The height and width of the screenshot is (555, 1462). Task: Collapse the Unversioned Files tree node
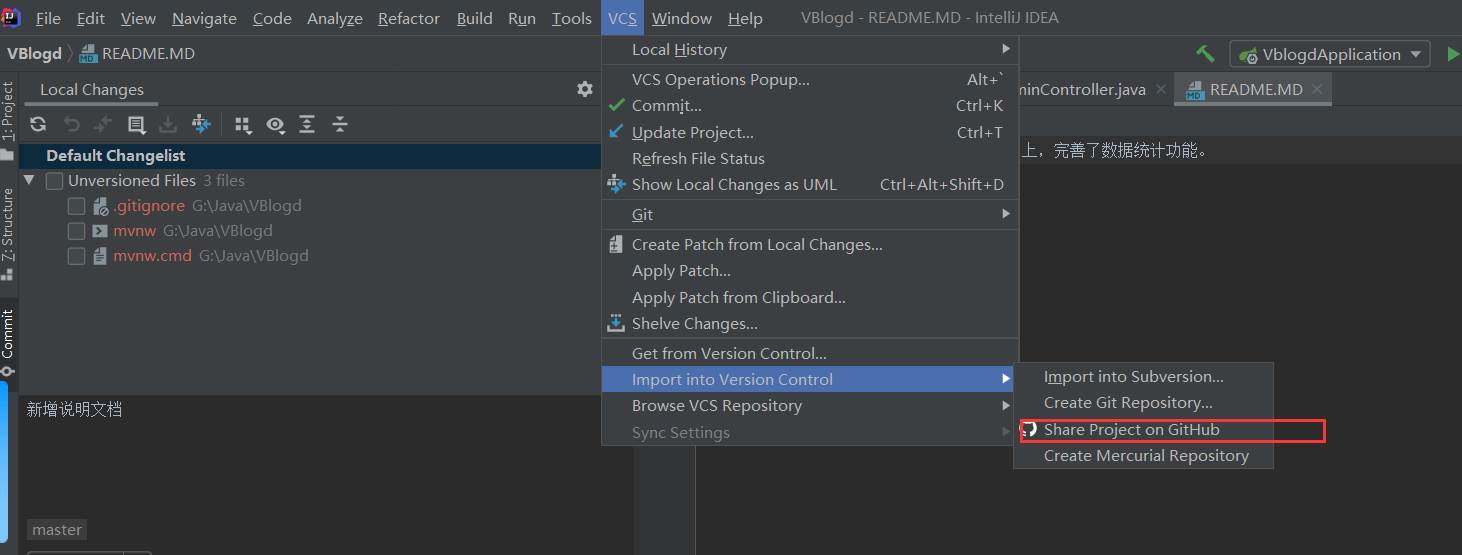tap(29, 181)
